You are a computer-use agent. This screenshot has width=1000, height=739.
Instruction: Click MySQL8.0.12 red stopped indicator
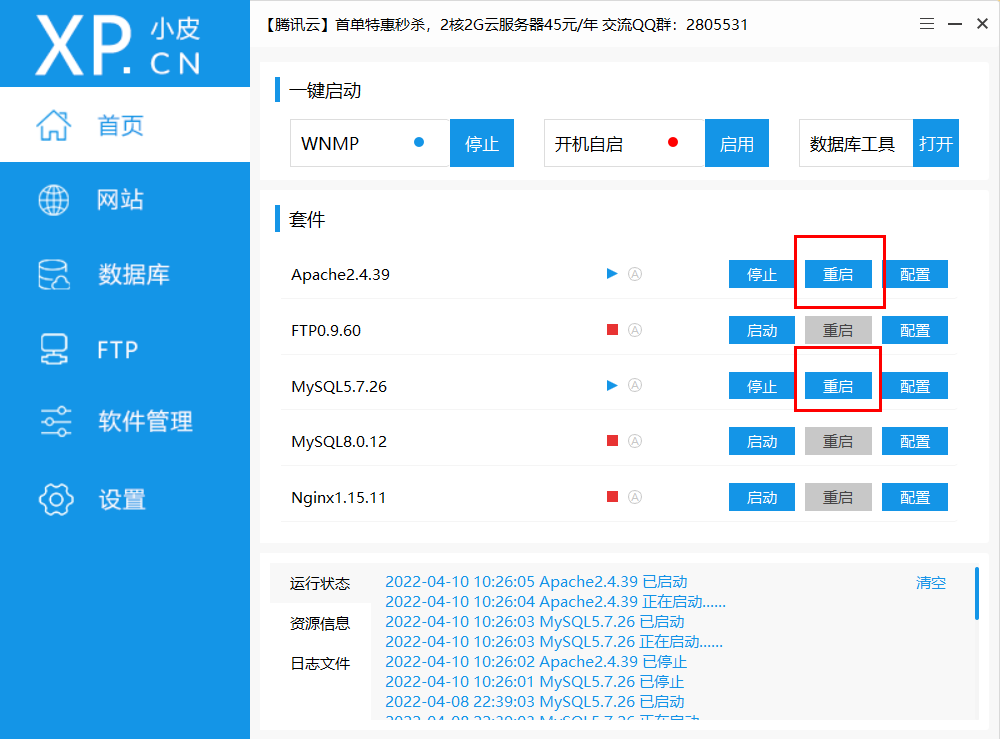612,441
